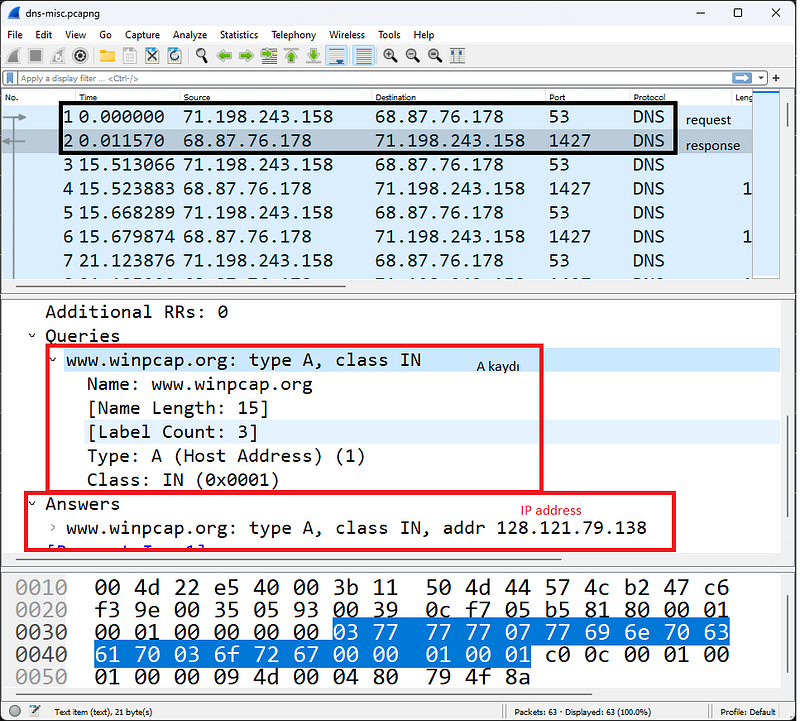Select 'Type: A (Host Address) (1)' field
The width and height of the screenshot is (800, 721).
[226, 456]
